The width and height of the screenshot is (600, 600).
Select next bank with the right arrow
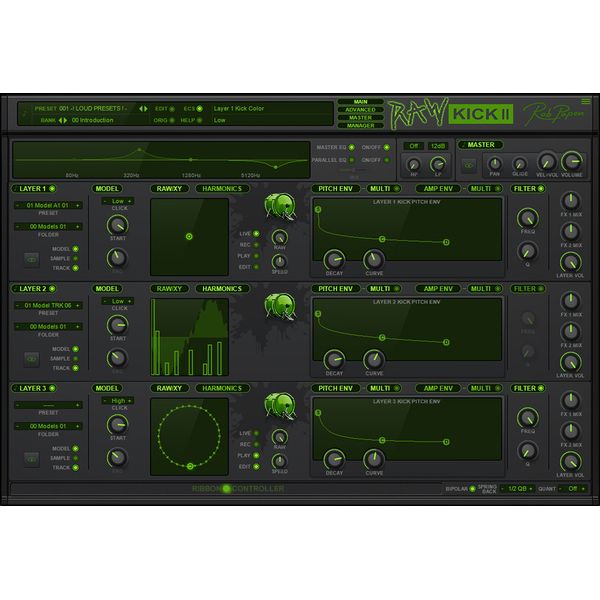[65, 120]
